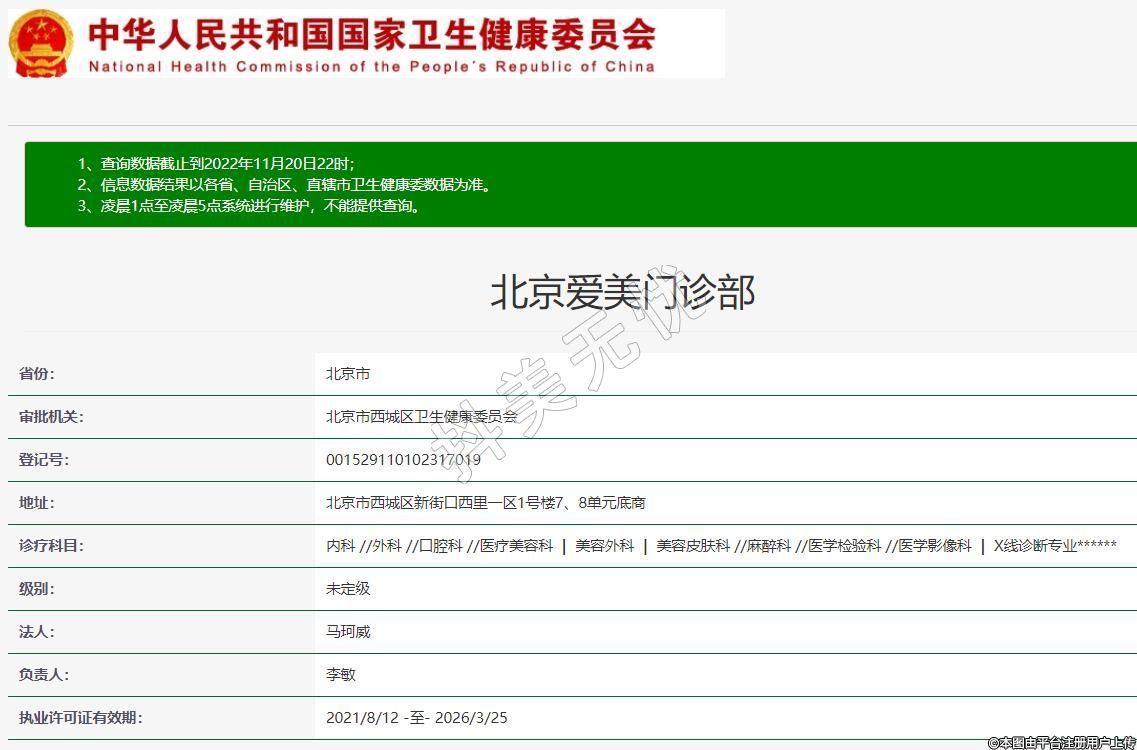Viewport: 1137px width, 750px height.
Task: Select the legal person name 马珂威
Action: (348, 632)
